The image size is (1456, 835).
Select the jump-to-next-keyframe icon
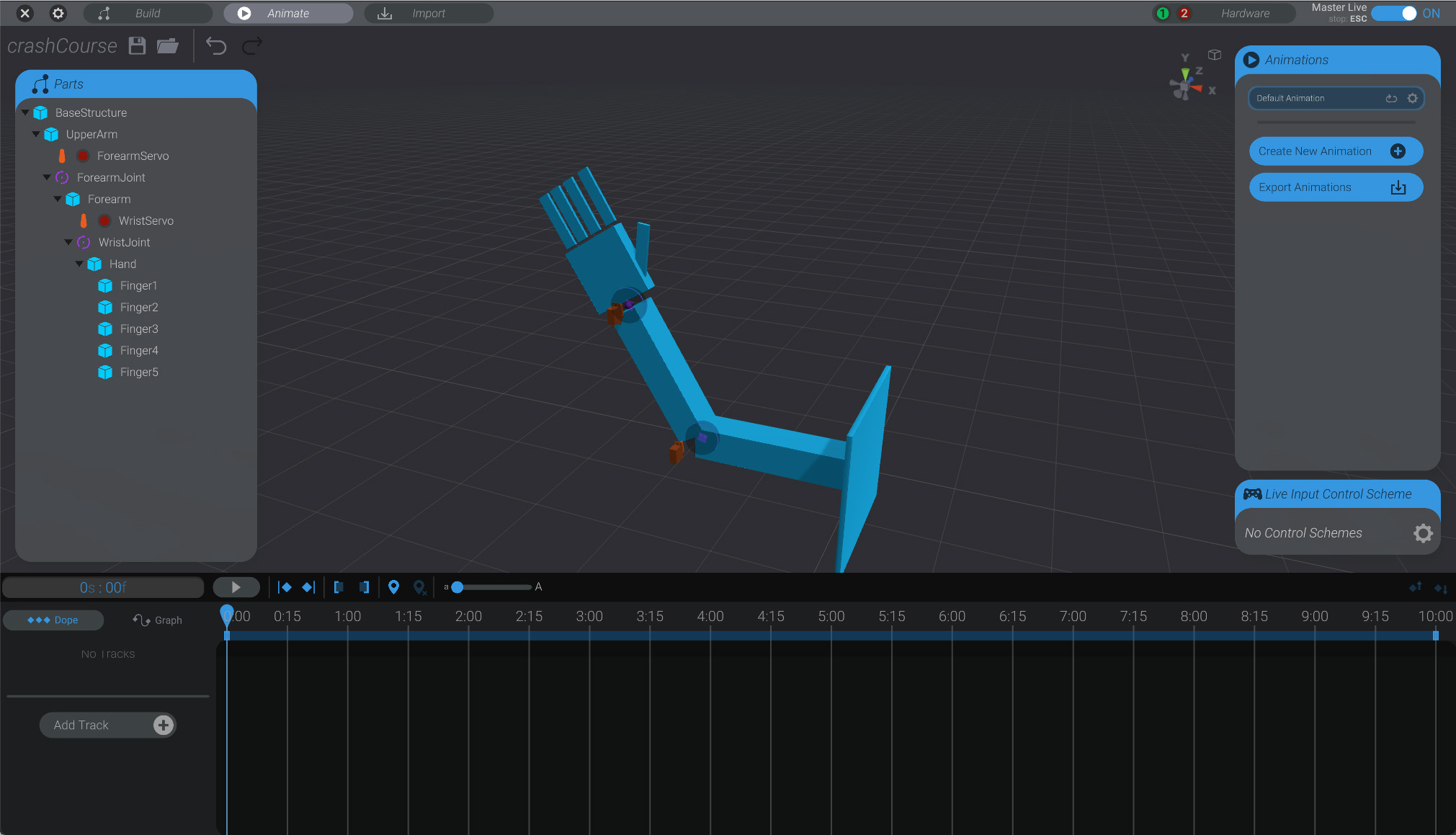(x=308, y=587)
